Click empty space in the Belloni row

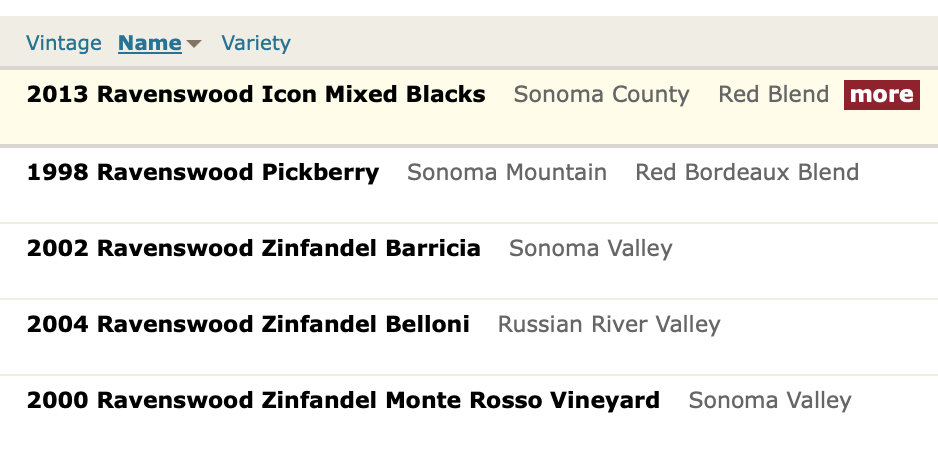(830, 324)
